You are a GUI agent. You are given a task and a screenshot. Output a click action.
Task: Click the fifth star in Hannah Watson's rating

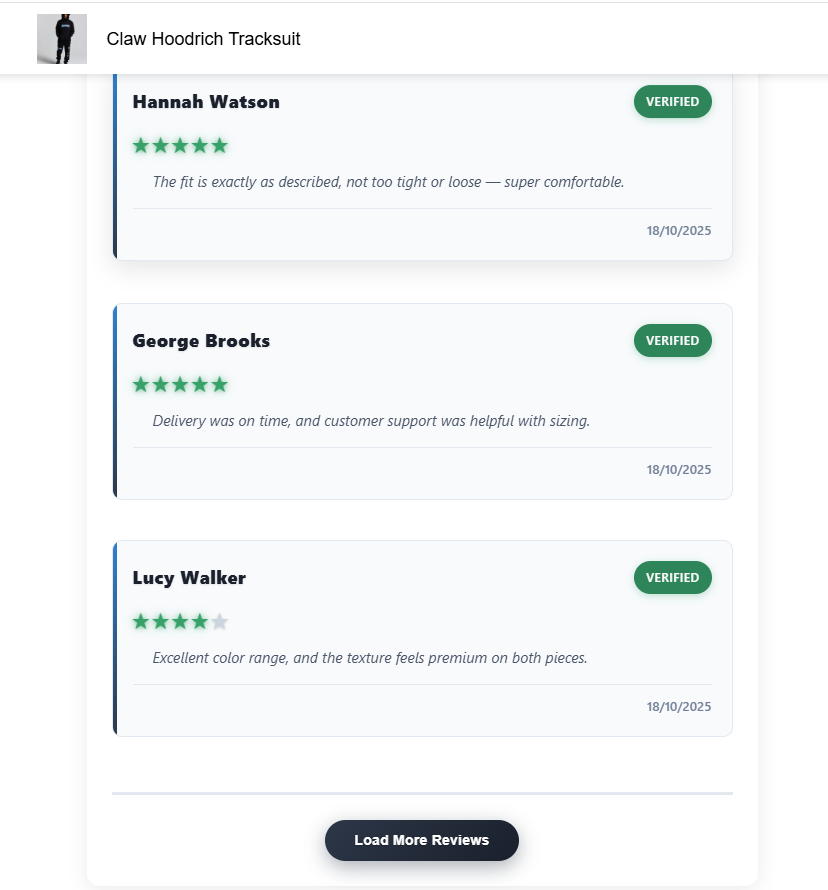[x=220, y=146]
